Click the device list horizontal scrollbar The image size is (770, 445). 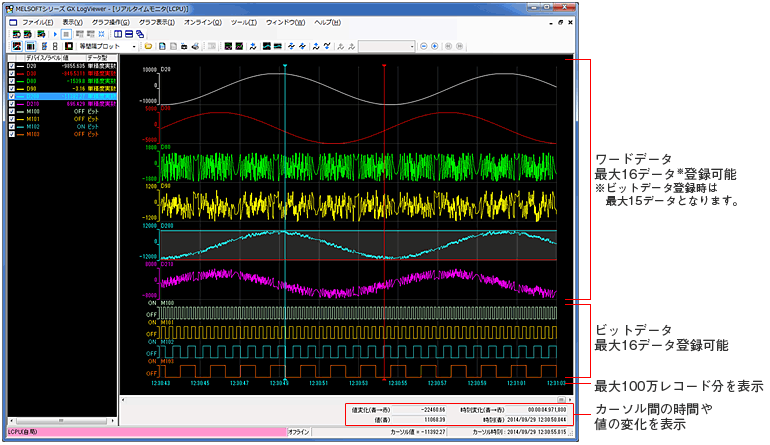pyautogui.click(x=60, y=420)
